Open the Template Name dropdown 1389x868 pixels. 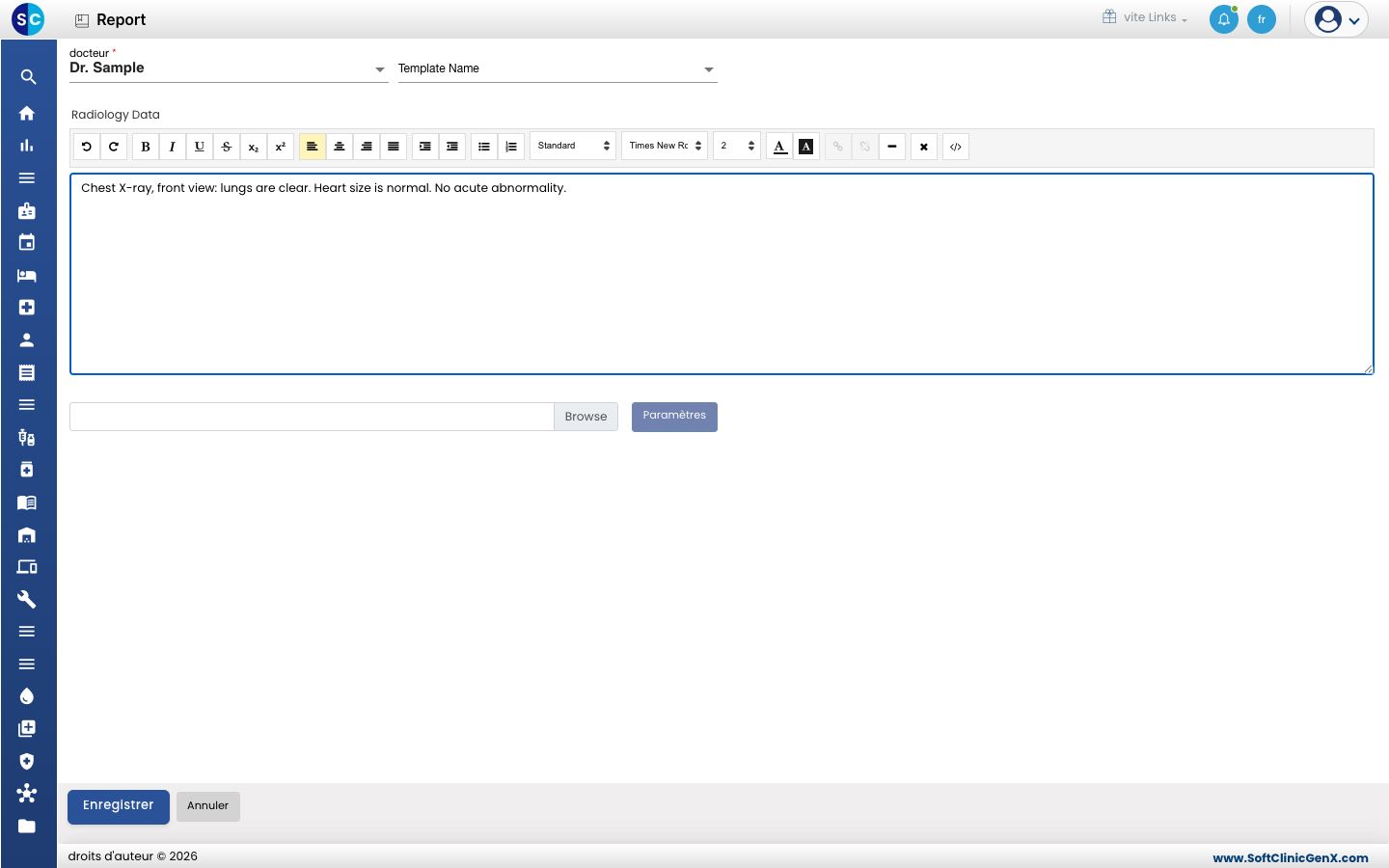[558, 68]
